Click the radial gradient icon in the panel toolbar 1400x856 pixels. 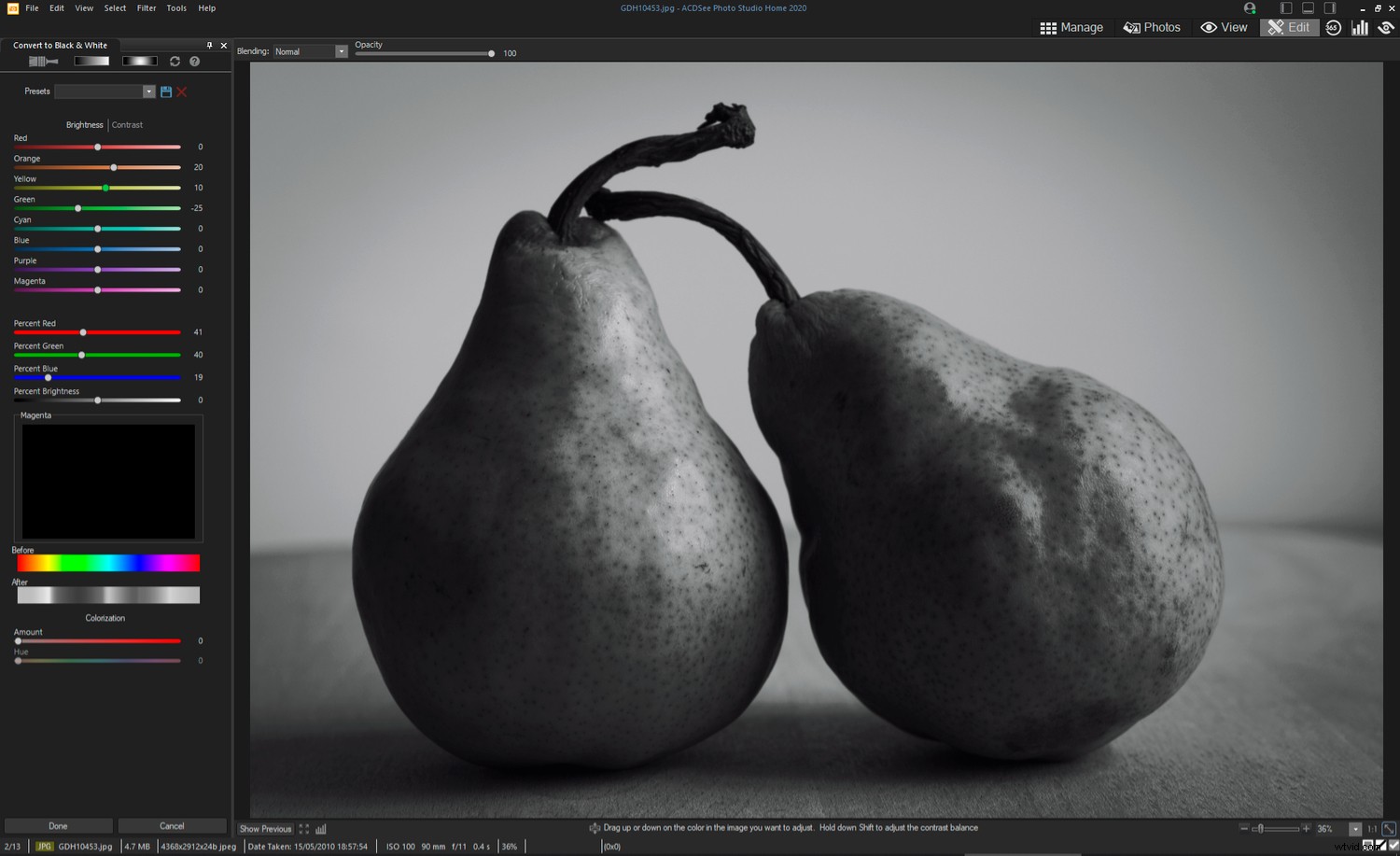(x=139, y=61)
